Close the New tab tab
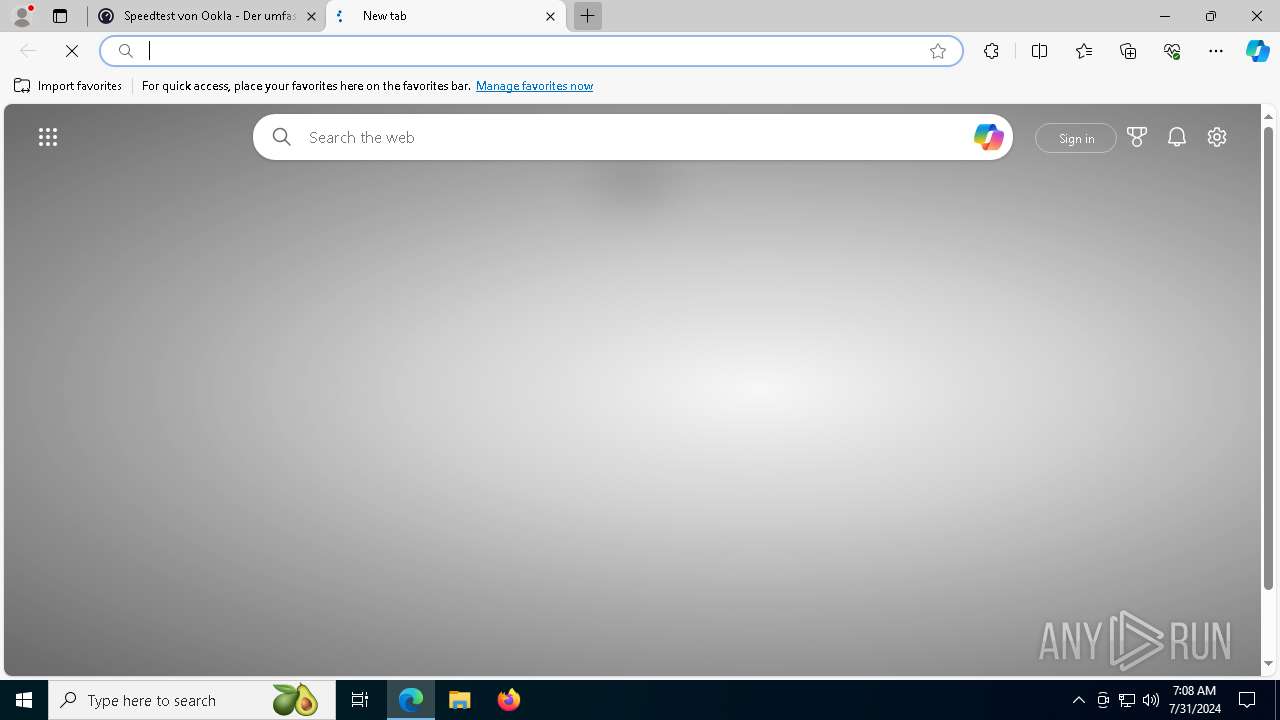Image resolution: width=1280 pixels, height=720 pixels. [550, 16]
